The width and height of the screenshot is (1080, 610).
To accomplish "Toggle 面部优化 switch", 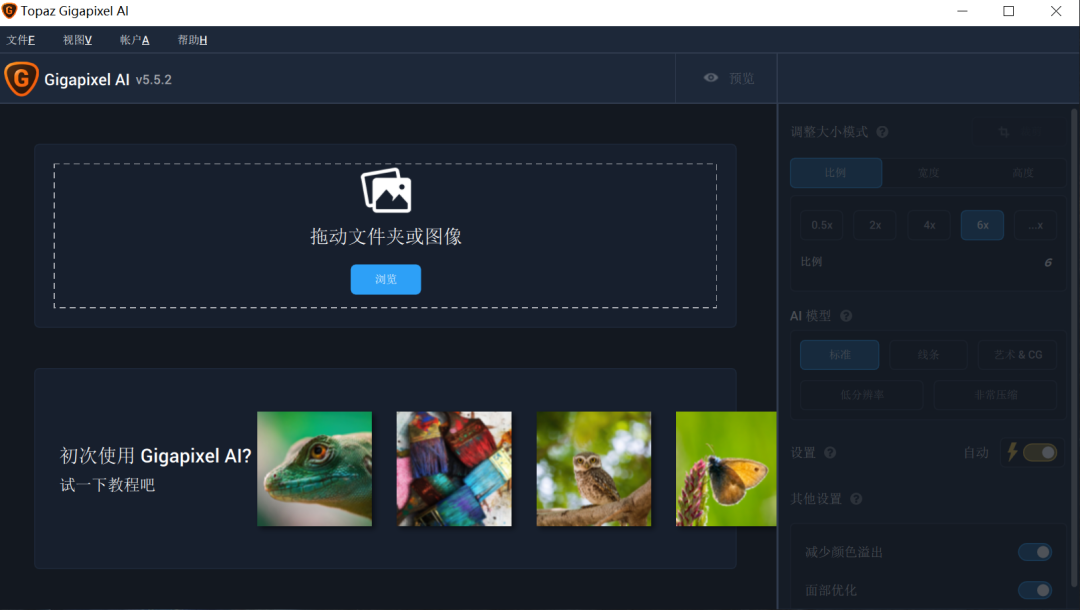I will point(1035,590).
